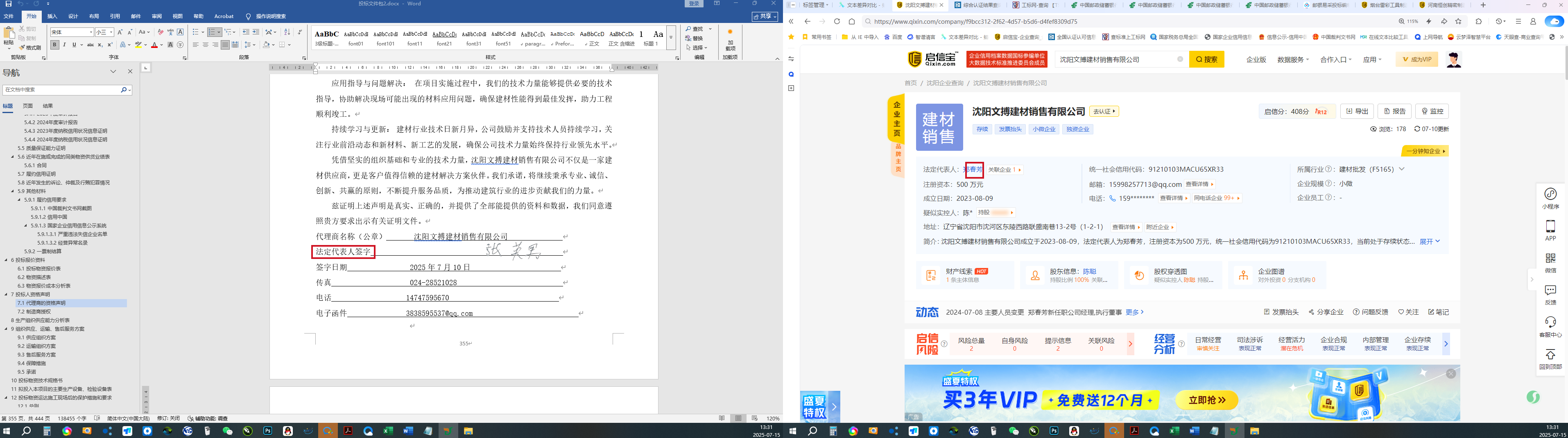This screenshot has height=438, width=1568.
Task: Click the 导出 export button on Qixin
Action: [1357, 111]
